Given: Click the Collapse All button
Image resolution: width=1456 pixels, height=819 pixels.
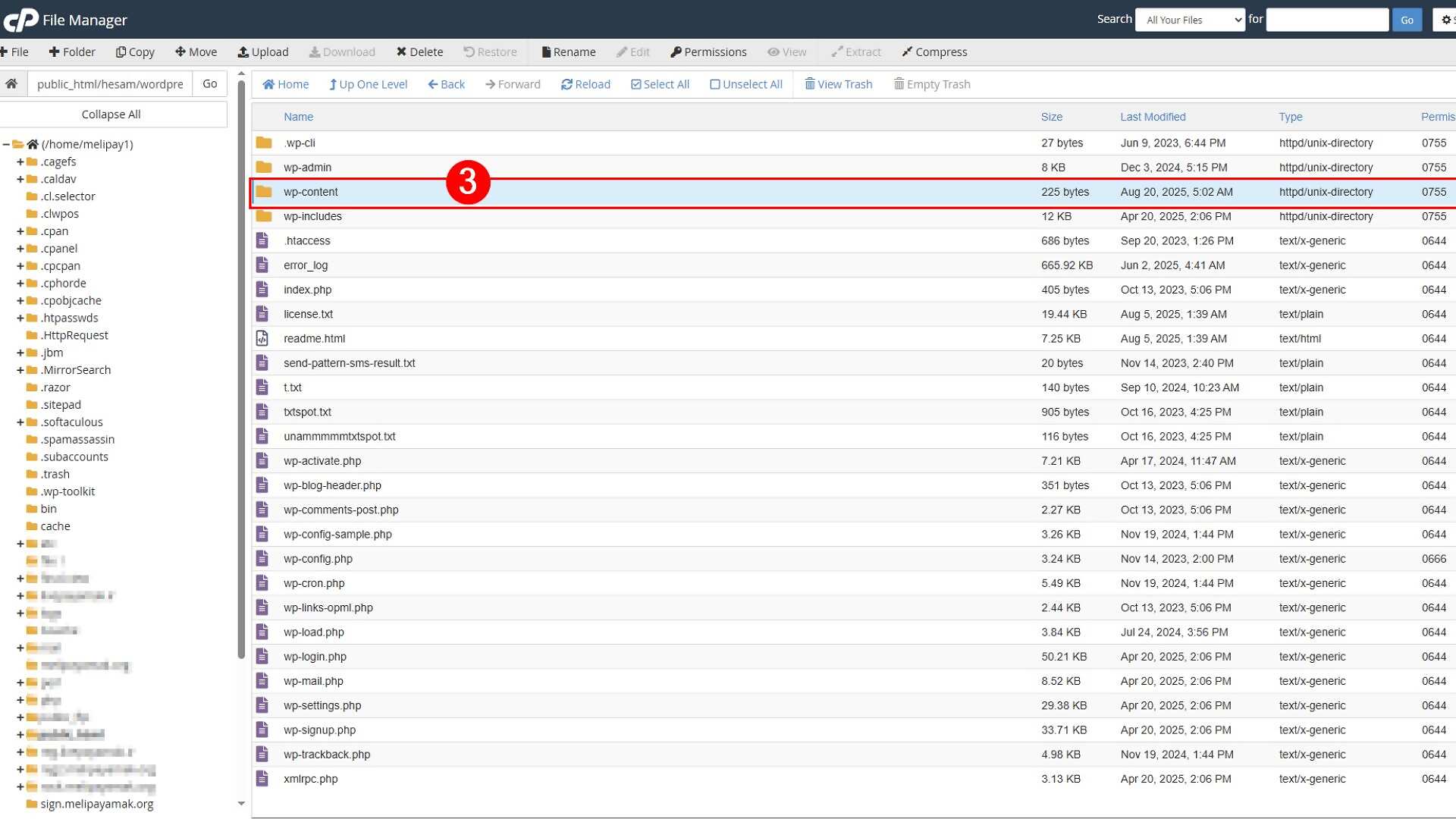Looking at the screenshot, I should click(x=111, y=115).
